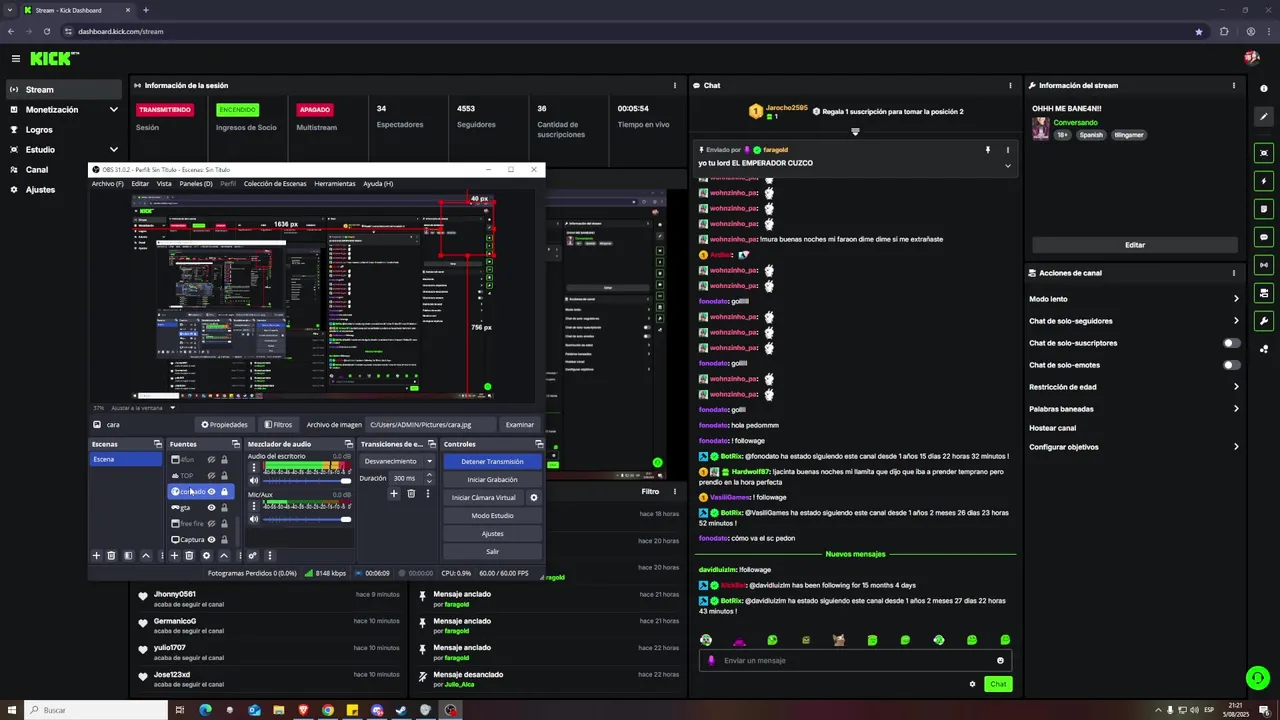Unpin the pinned chat message
This screenshot has height=720, width=1280.
pos(988,150)
